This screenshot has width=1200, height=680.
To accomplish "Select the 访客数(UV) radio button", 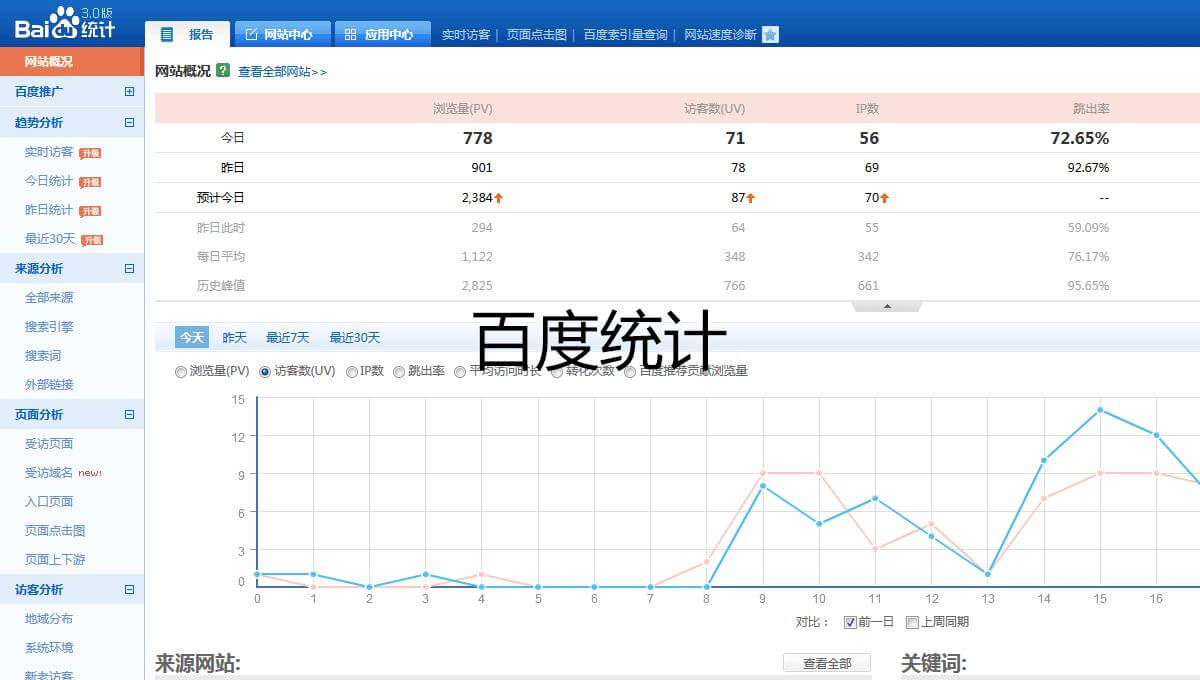I will click(x=265, y=372).
